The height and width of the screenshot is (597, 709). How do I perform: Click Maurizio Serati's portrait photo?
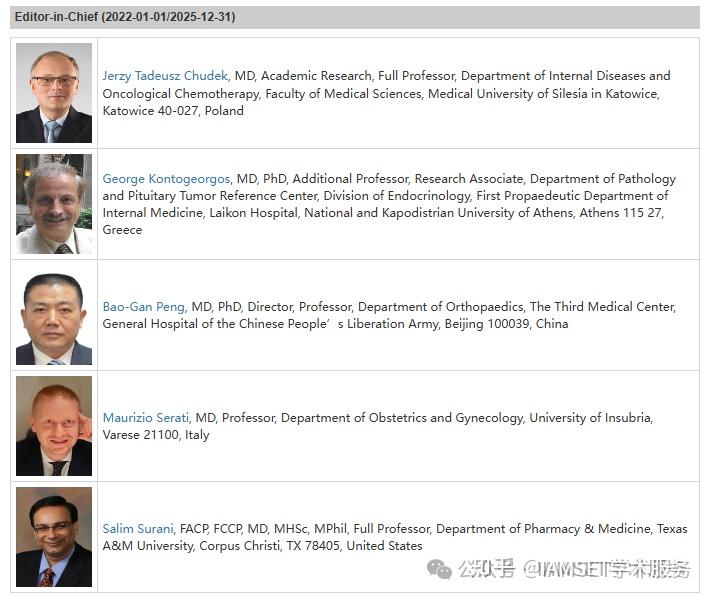click(x=54, y=426)
